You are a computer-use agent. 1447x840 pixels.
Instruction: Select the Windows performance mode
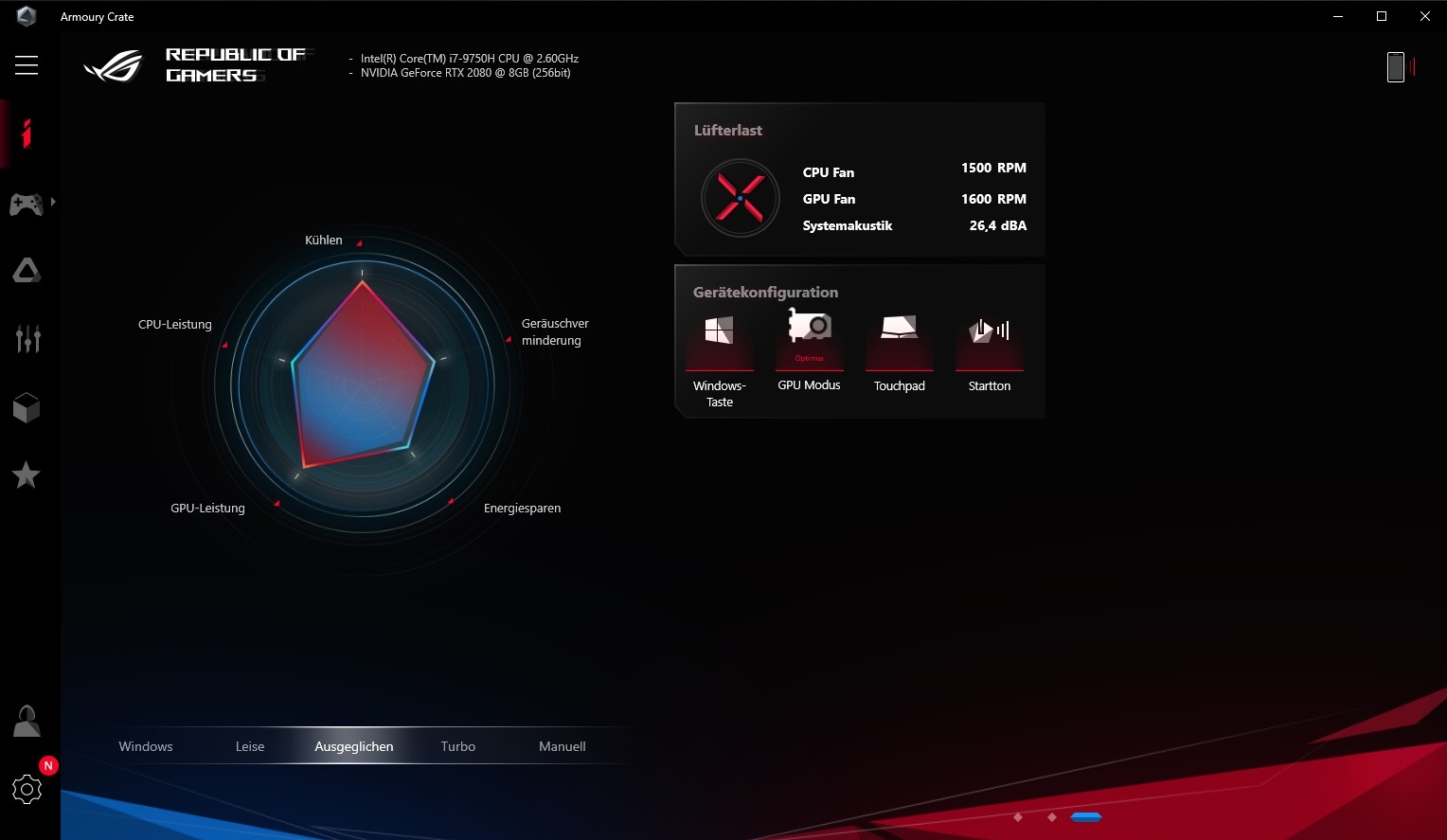click(x=146, y=746)
